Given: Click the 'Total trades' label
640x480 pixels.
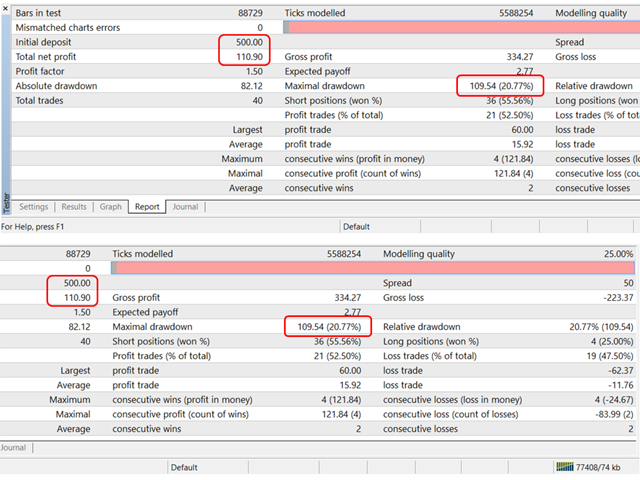Looking at the screenshot, I should tap(39, 100).
